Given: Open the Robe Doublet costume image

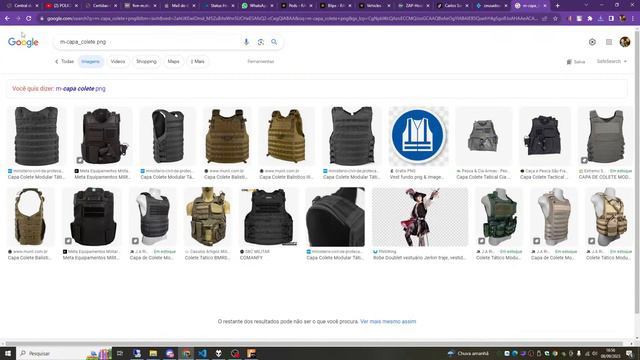Looking at the screenshot, I should (420, 217).
